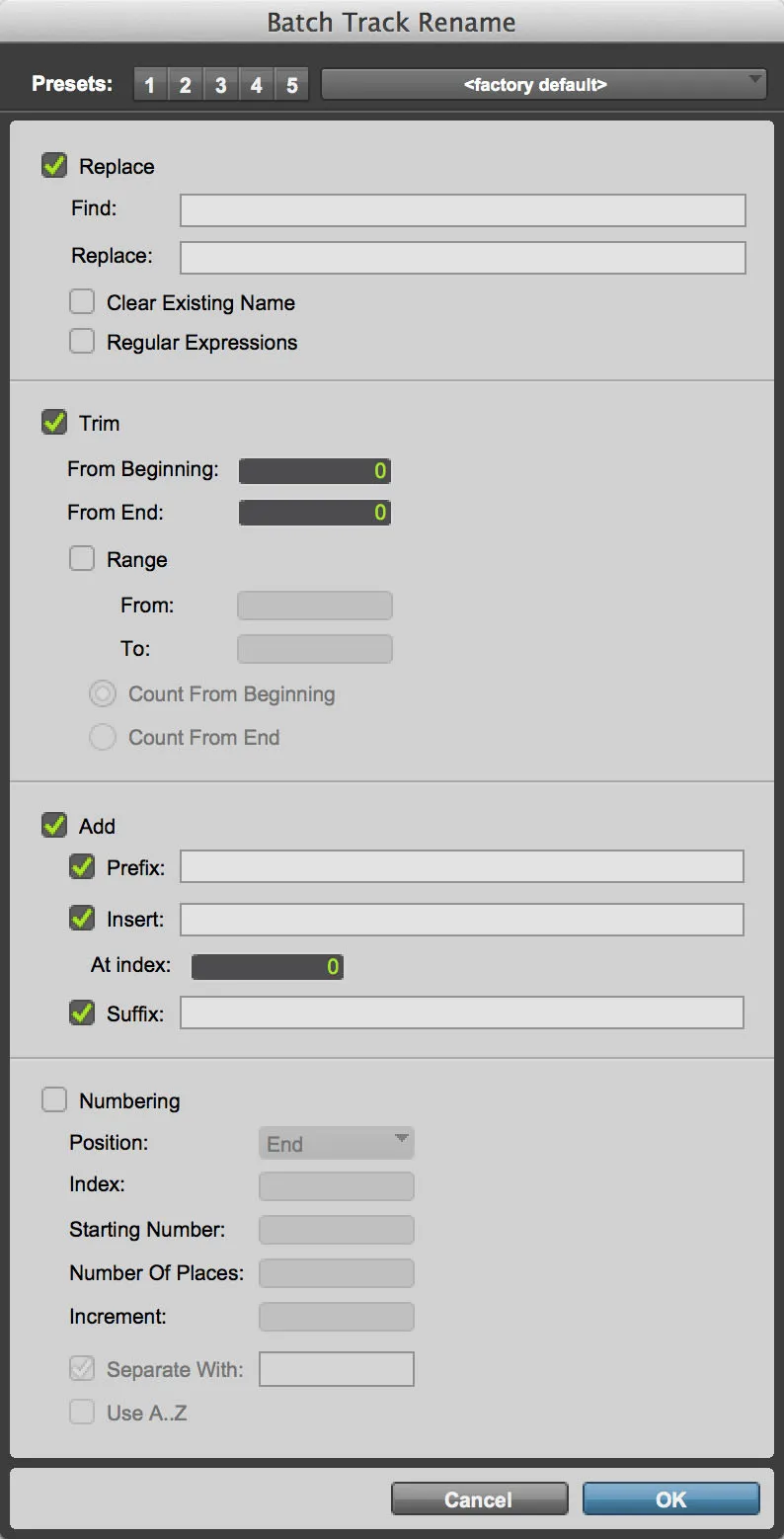Confirm with the OK button
Viewport: 784px width, 1539px height.
(x=670, y=1498)
